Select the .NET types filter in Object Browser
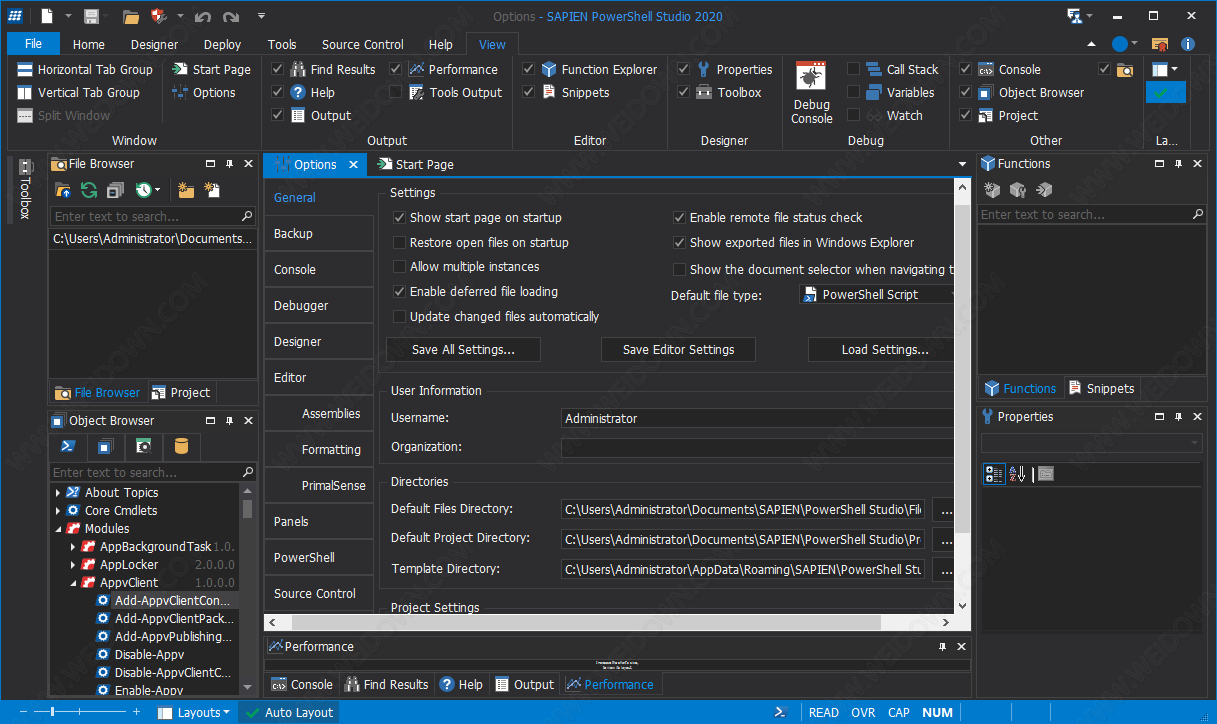The height and width of the screenshot is (724, 1217). [x=106, y=446]
